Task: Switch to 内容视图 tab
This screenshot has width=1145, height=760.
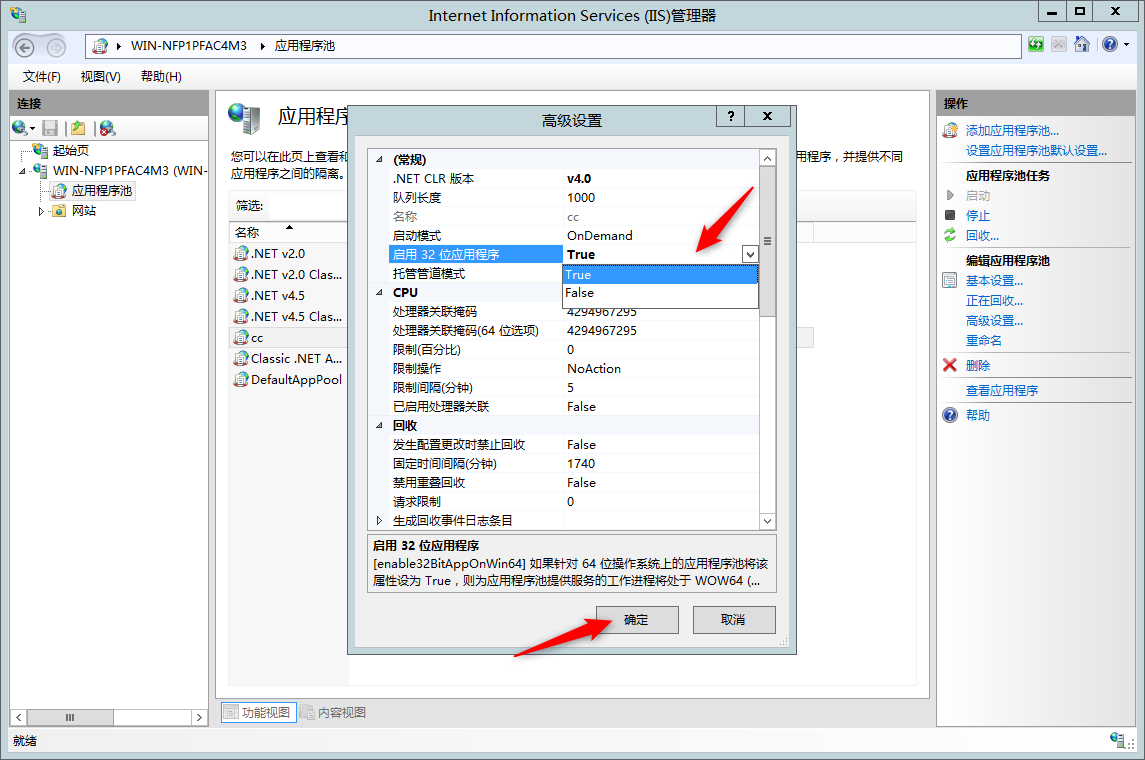Action: (333, 713)
